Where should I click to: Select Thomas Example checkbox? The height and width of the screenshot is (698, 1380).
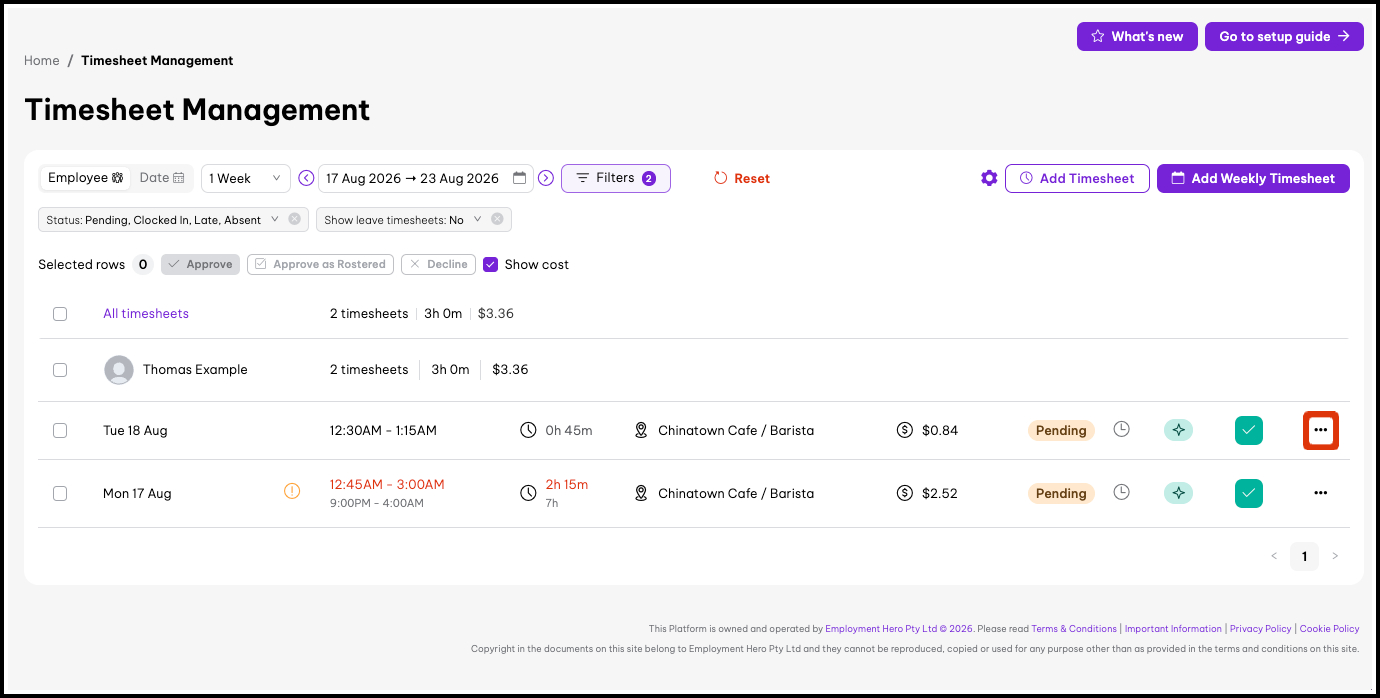[60, 370]
